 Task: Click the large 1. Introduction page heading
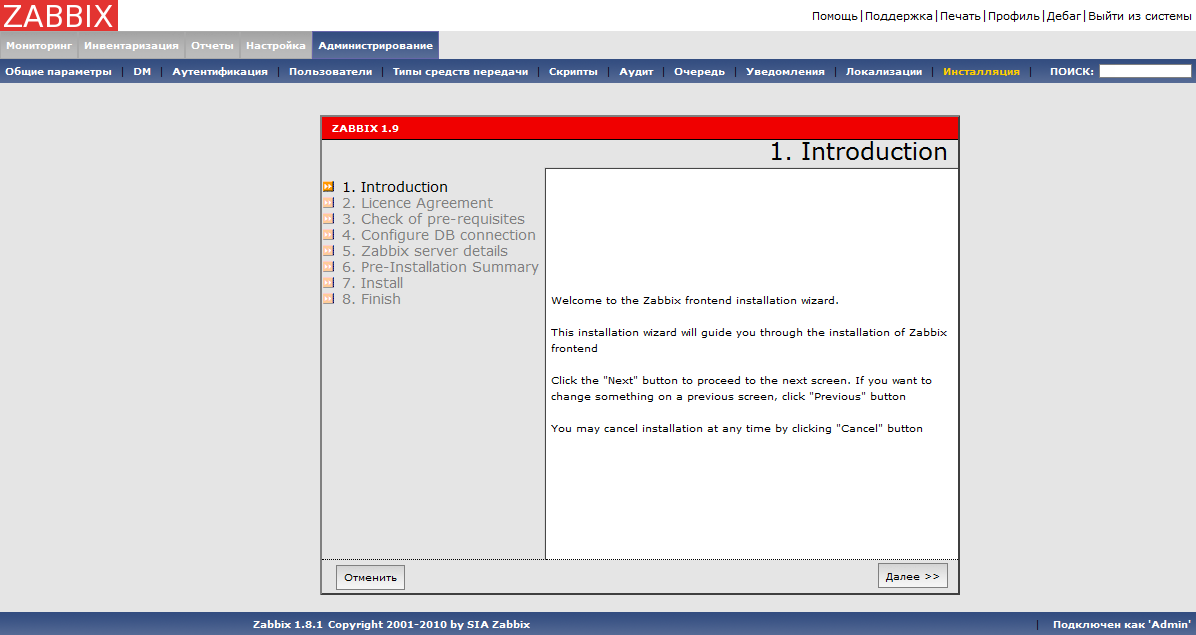click(858, 152)
